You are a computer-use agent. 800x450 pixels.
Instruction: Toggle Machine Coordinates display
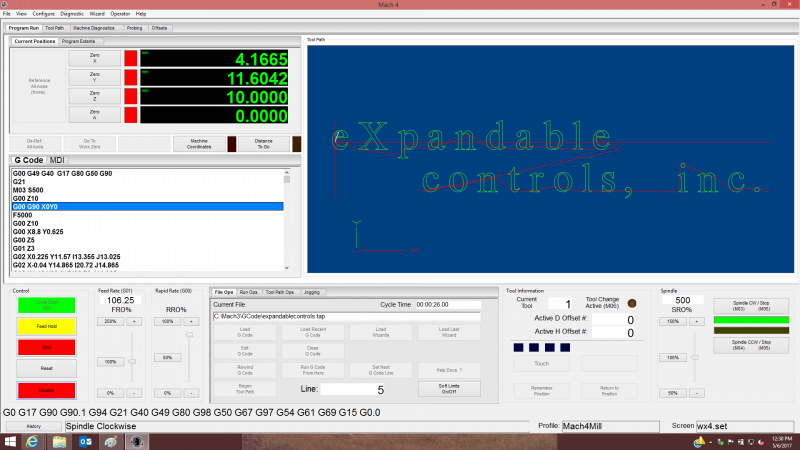[199, 144]
